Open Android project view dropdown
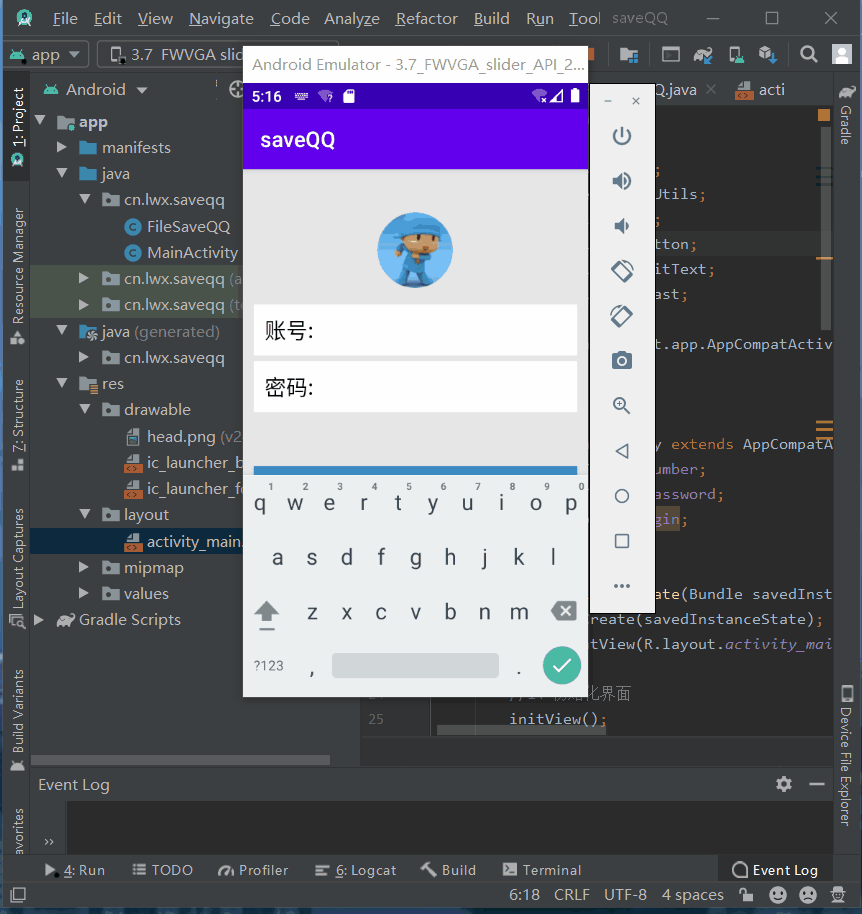Screen dimensions: 862x914 (96, 90)
